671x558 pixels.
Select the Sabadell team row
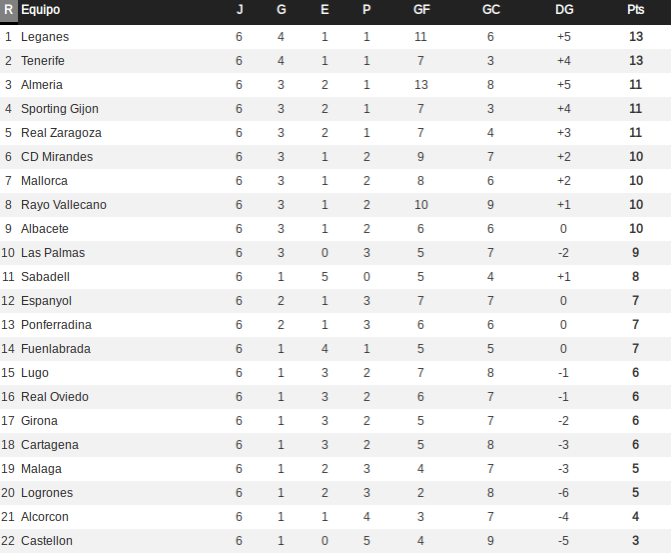336,277
